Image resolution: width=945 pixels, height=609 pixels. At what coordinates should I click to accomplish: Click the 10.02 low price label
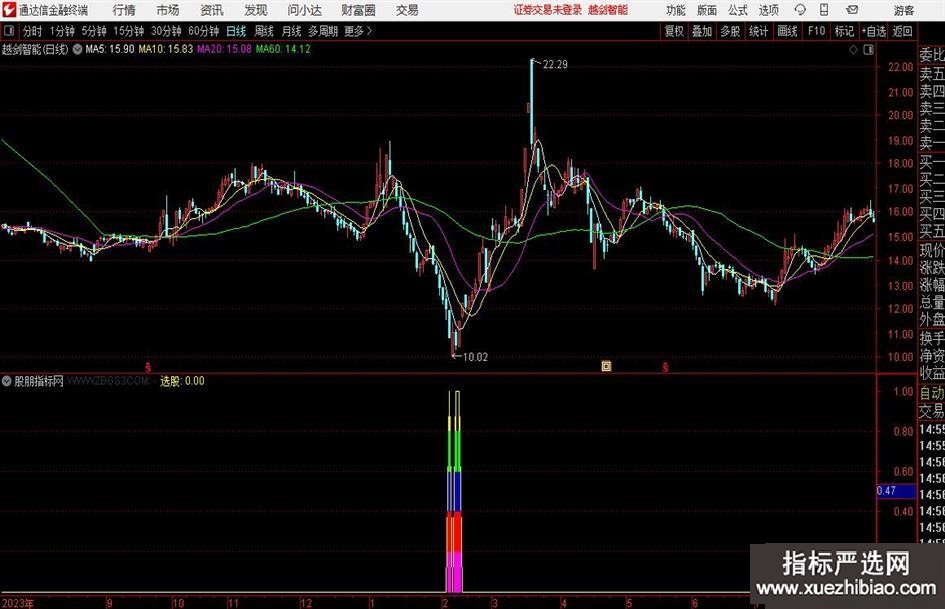tap(475, 357)
